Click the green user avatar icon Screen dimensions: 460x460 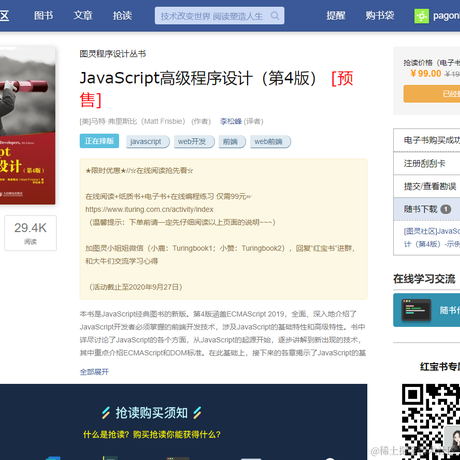(421, 16)
